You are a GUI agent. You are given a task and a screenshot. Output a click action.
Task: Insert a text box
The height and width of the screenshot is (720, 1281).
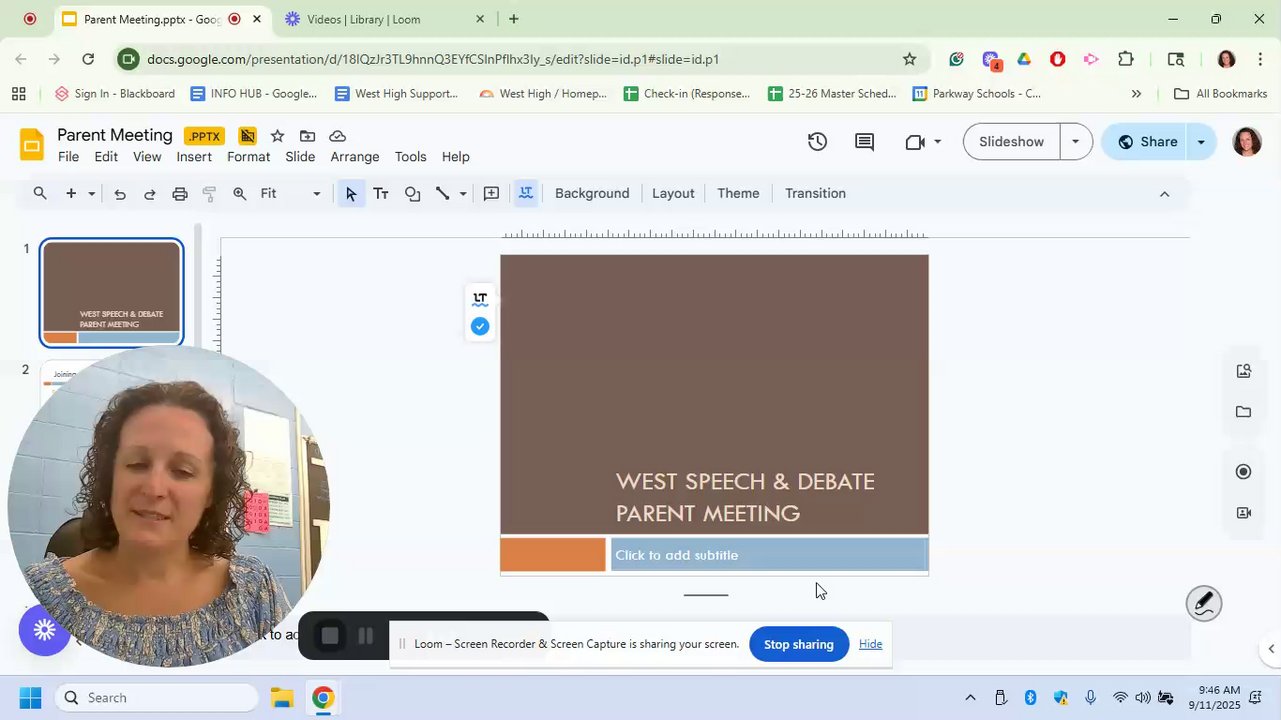point(381,194)
